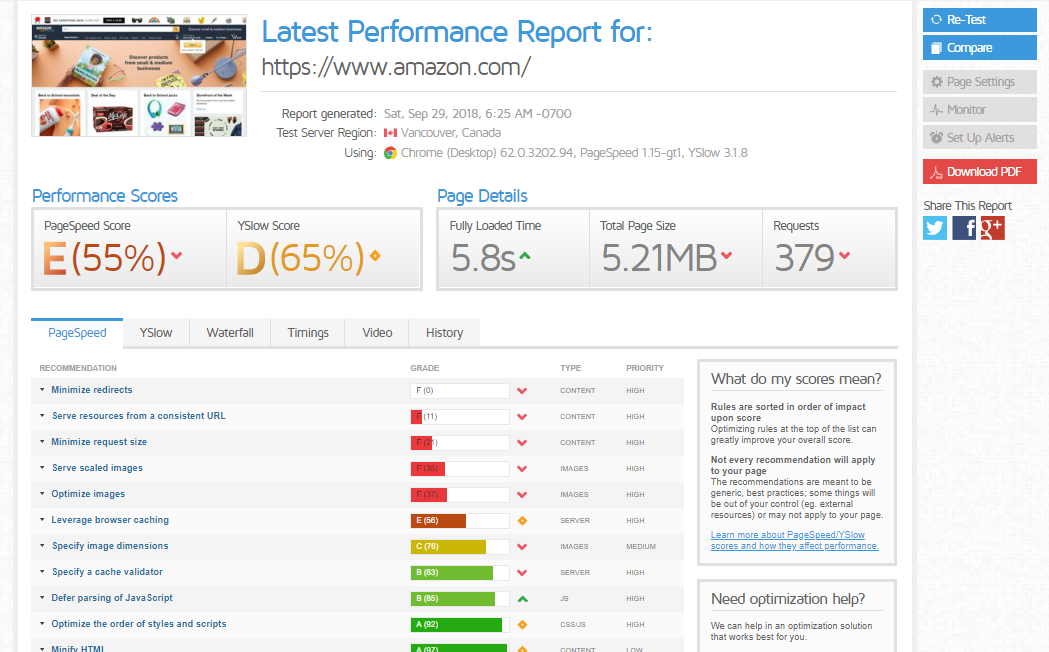Open the Waterfall tab
The image size is (1049, 652).
(x=230, y=333)
